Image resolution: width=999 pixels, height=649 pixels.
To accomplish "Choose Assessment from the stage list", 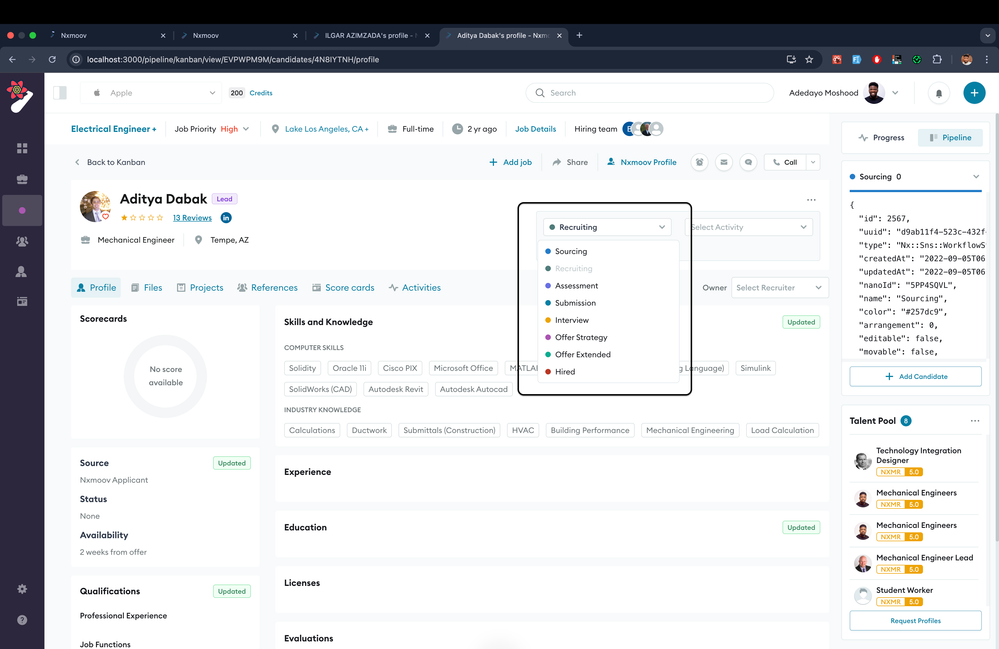I will 608,286.
